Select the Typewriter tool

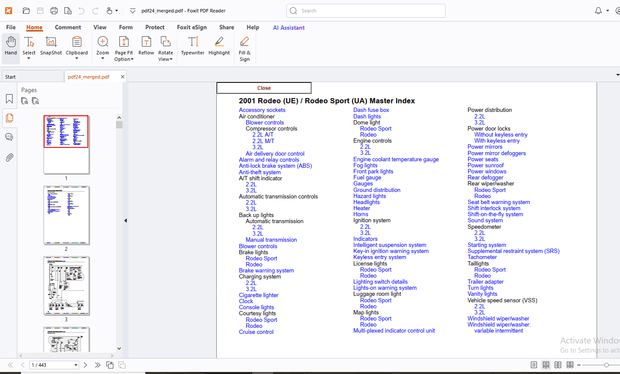pyautogui.click(x=193, y=45)
